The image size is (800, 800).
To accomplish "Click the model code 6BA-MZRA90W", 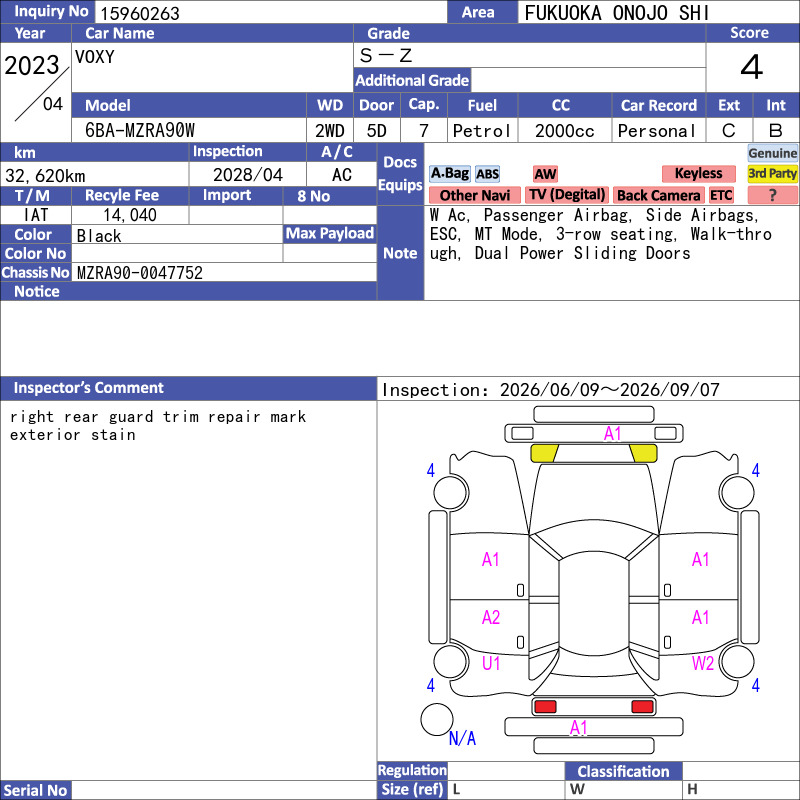I will click(140, 131).
